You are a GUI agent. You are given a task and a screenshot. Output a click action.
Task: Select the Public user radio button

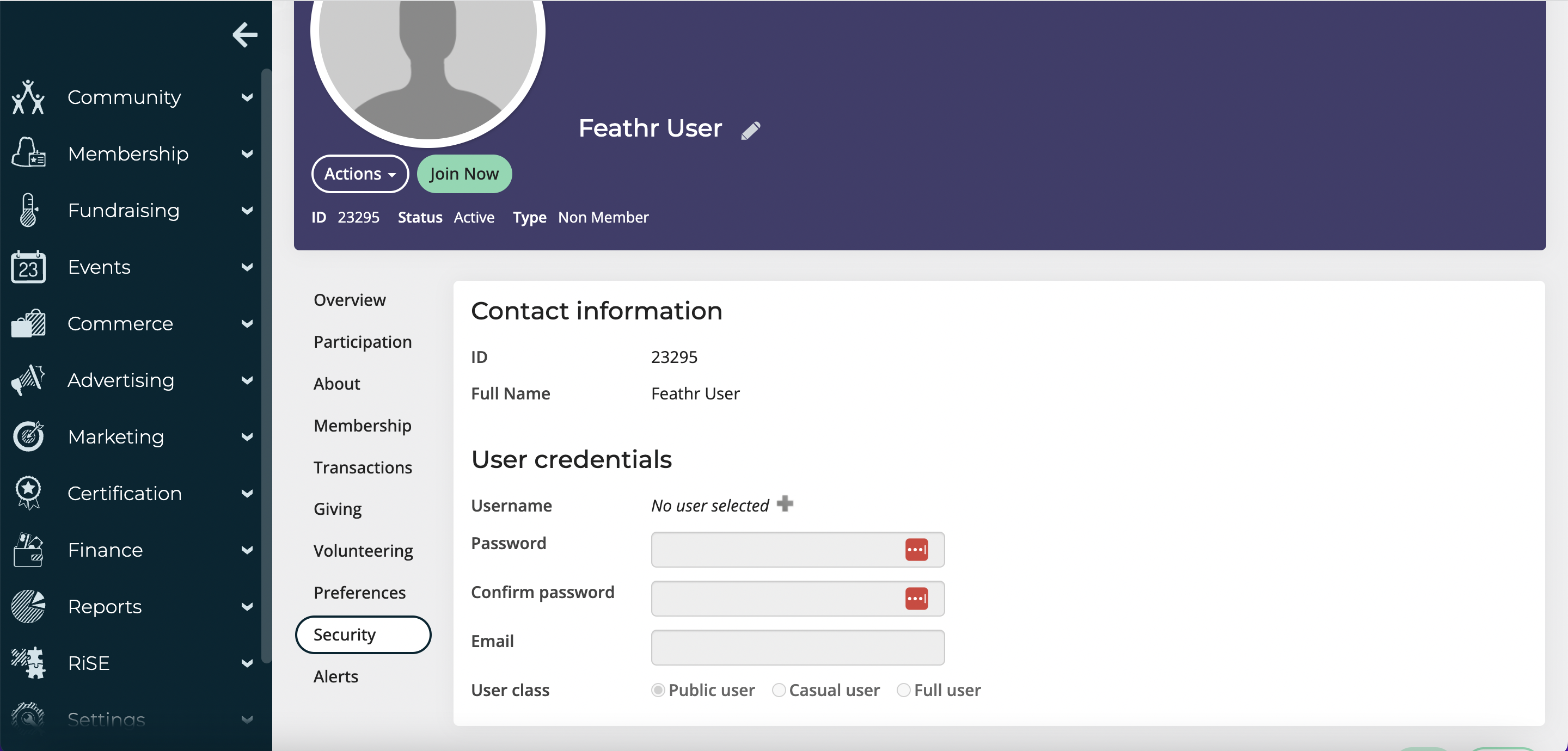tap(657, 690)
